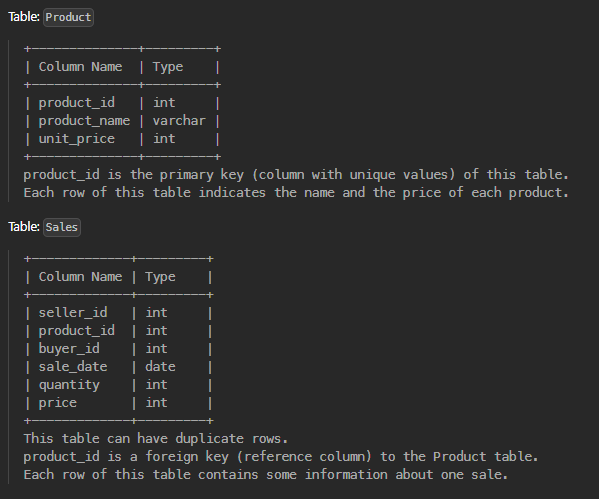Click the 'Each row of this table indicates' sentence

[296, 193]
